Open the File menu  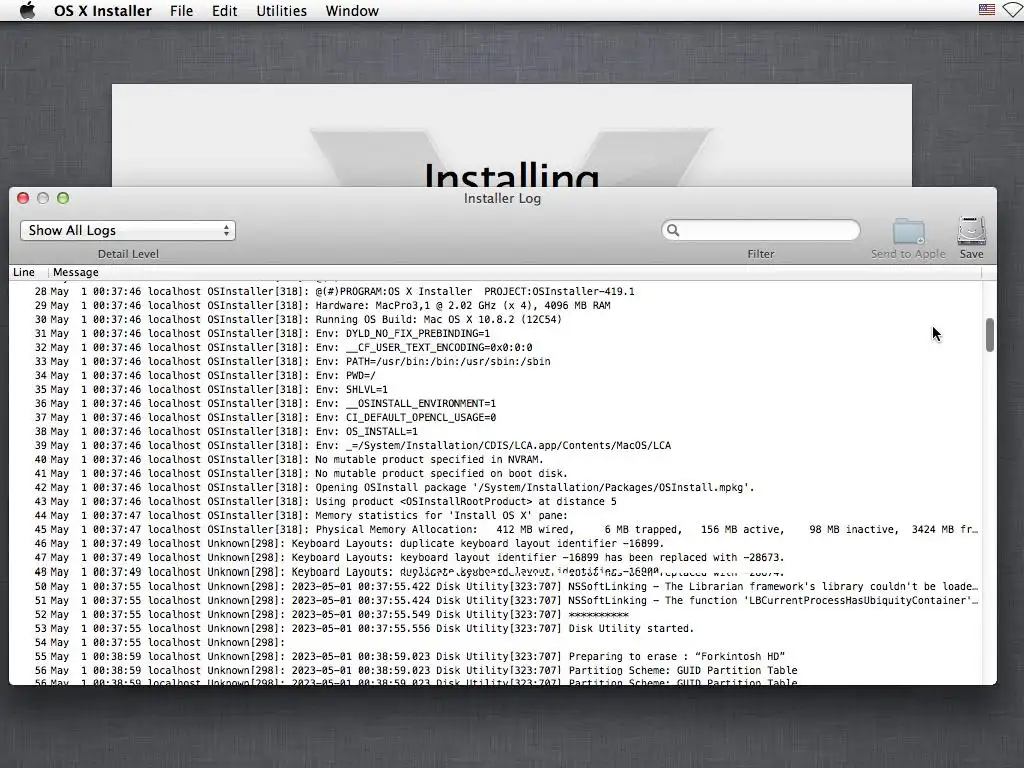[x=182, y=10]
